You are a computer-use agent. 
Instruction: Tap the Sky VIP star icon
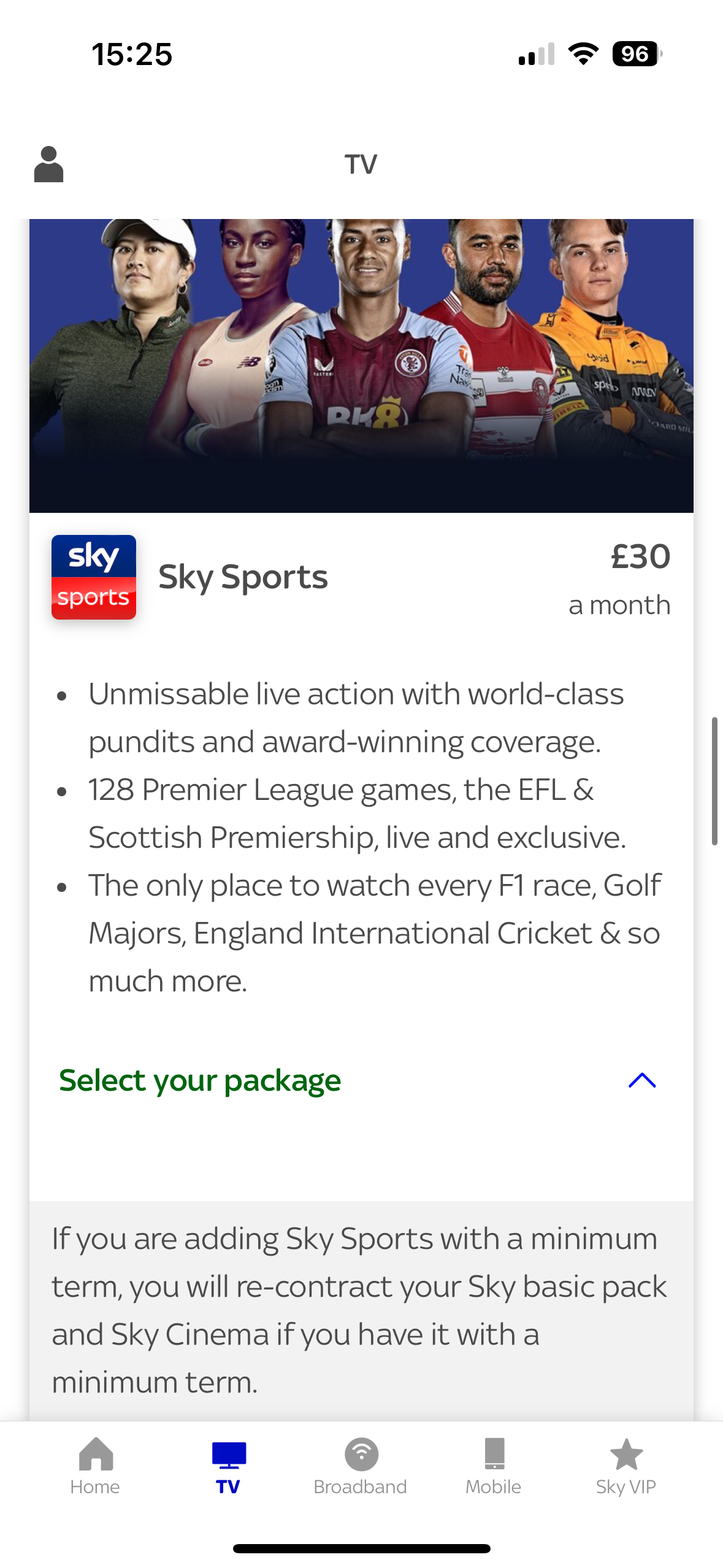click(x=626, y=1454)
